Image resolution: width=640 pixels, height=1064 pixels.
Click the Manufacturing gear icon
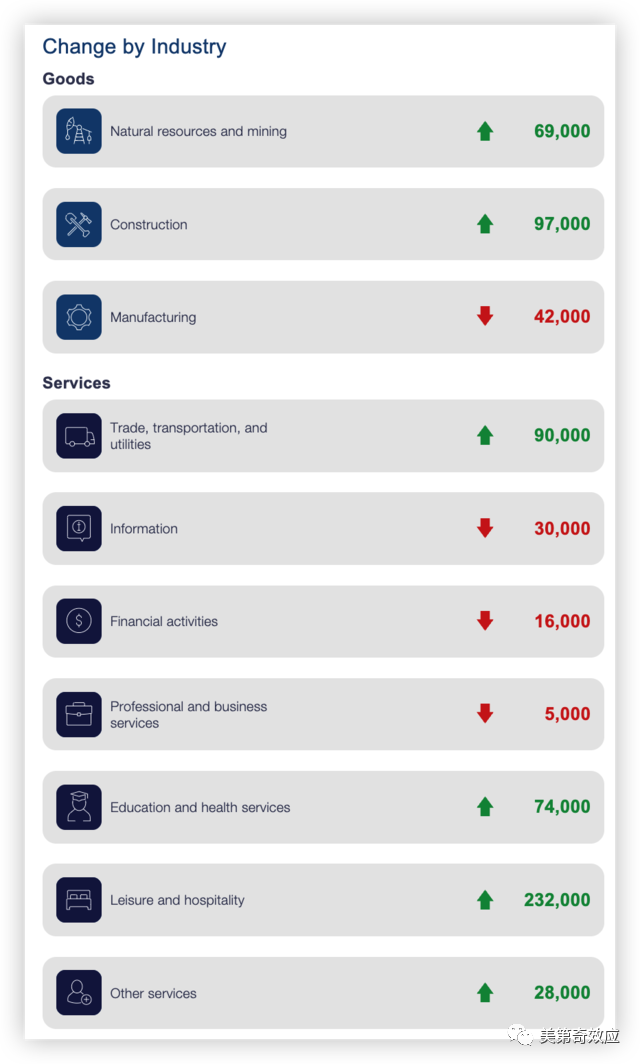pyautogui.click(x=79, y=317)
